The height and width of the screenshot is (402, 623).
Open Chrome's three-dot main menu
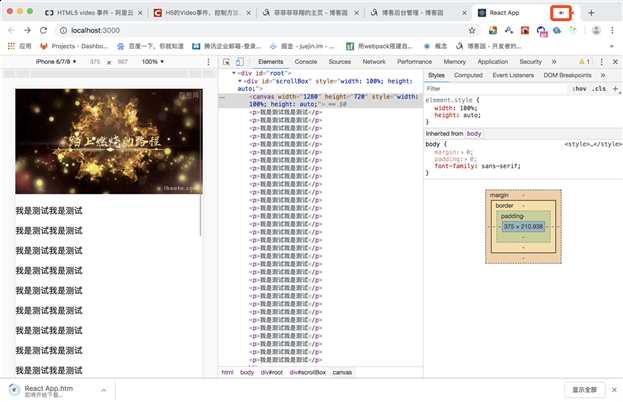coord(612,30)
